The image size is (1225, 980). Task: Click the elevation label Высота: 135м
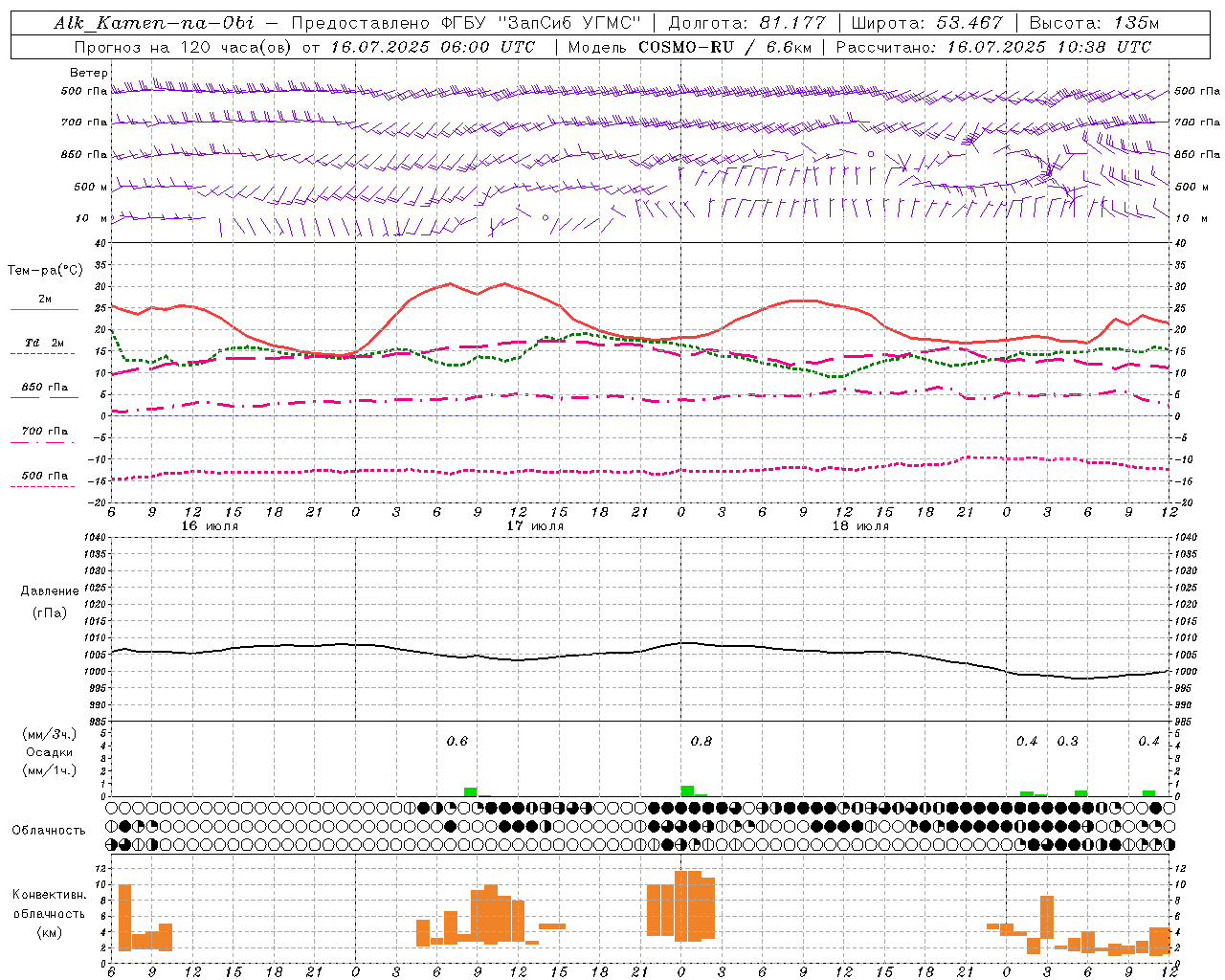(x=1094, y=23)
